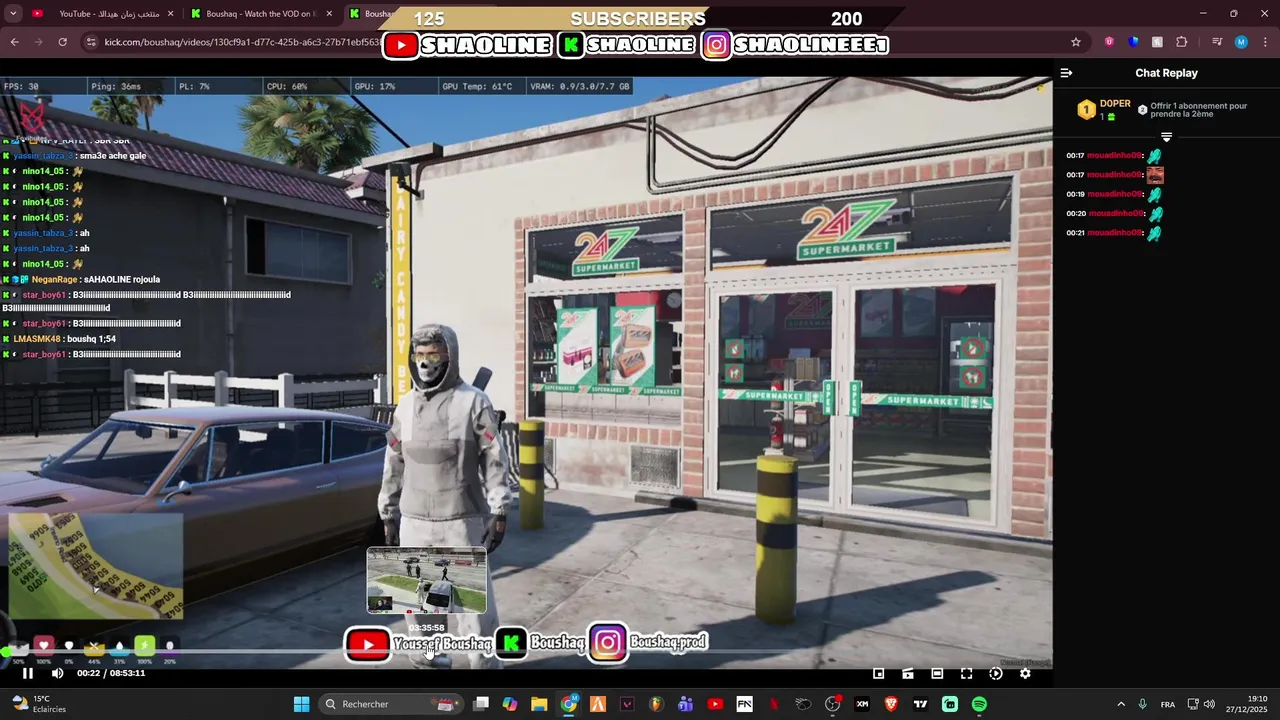
Task: Open mouadinho09 username at 00:19
Action: [1116, 194]
